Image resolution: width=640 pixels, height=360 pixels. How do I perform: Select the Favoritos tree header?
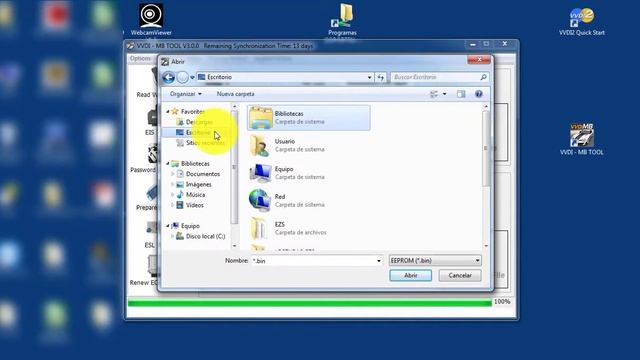click(x=188, y=111)
